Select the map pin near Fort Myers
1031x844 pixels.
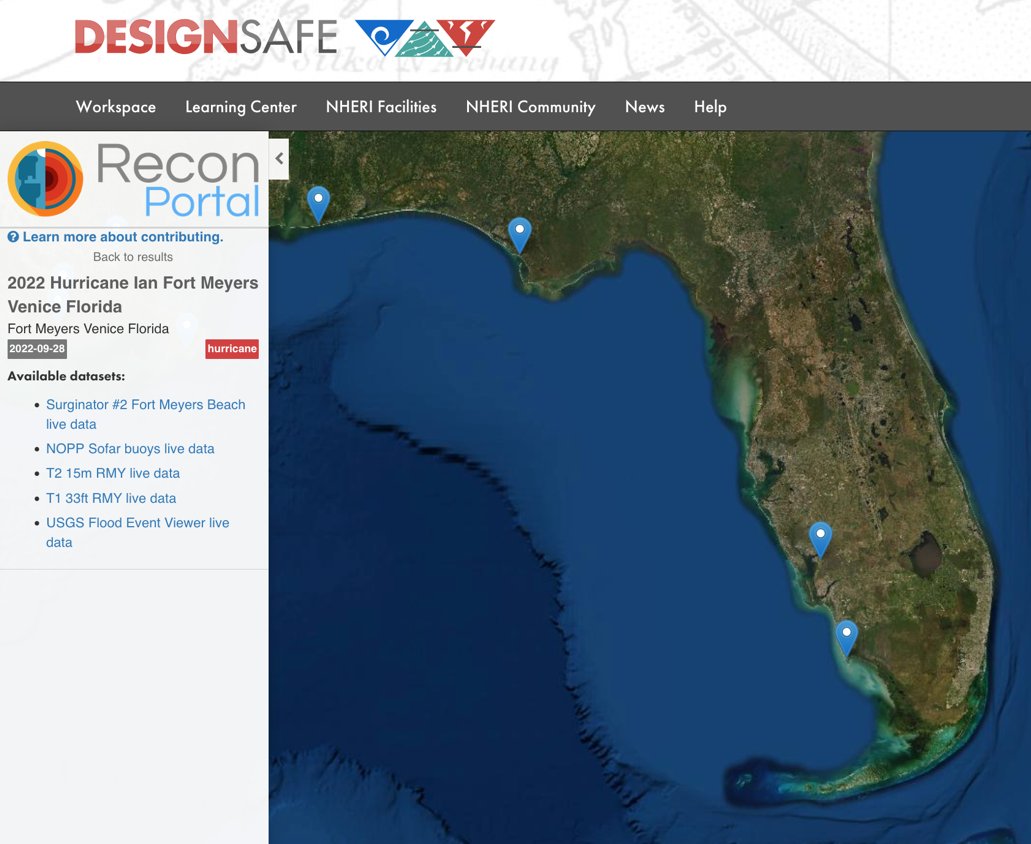pos(820,540)
